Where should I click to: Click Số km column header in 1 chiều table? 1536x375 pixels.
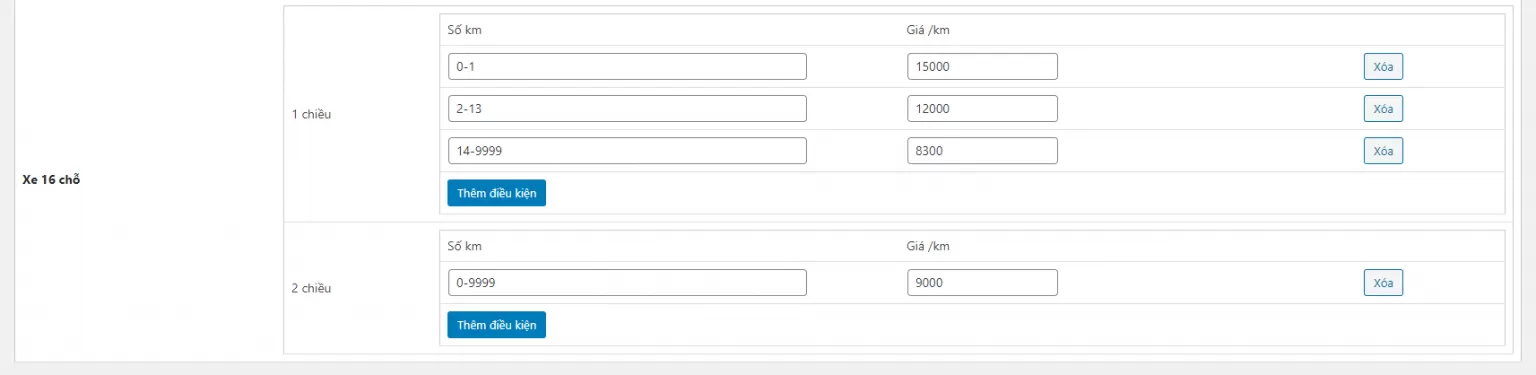click(465, 29)
